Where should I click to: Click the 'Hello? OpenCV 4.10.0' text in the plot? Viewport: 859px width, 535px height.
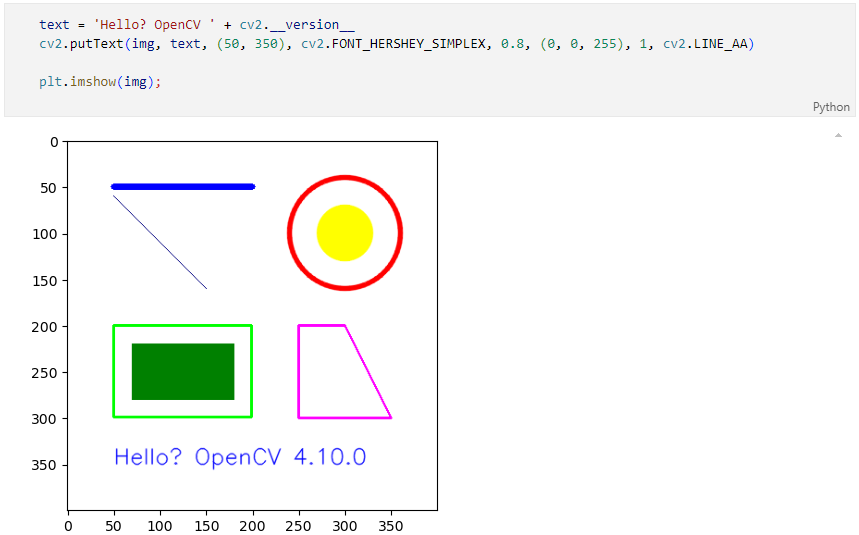click(240, 457)
